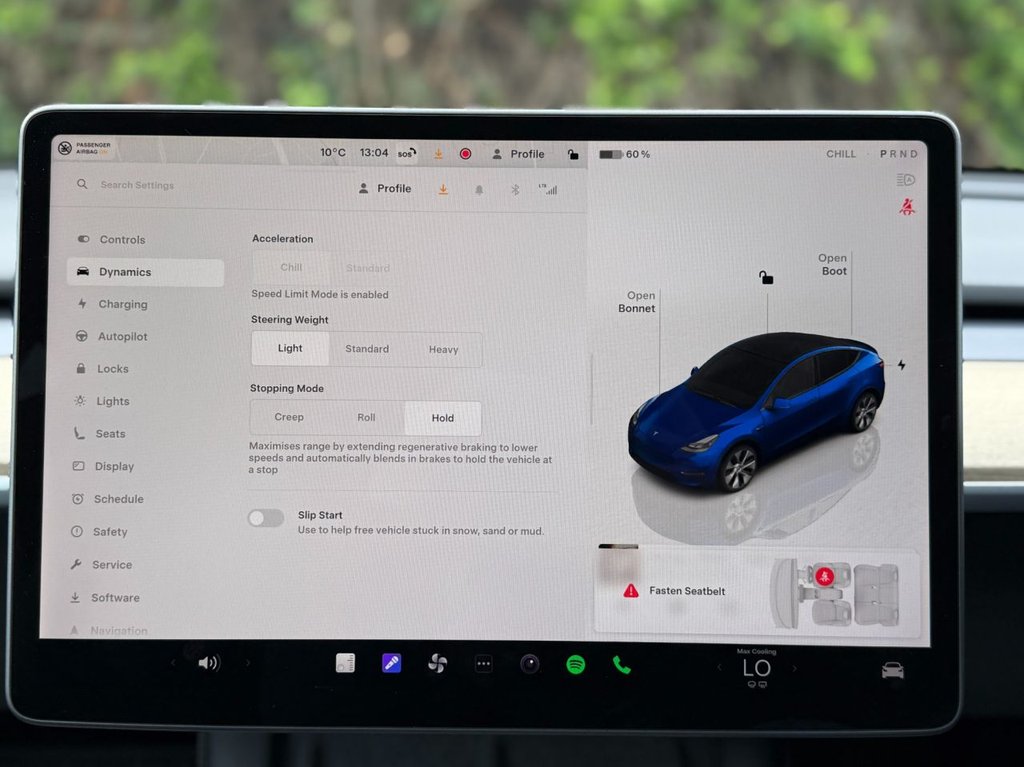This screenshot has width=1024, height=767.
Task: Open the Autopilot settings section
Action: pyautogui.click(x=122, y=336)
